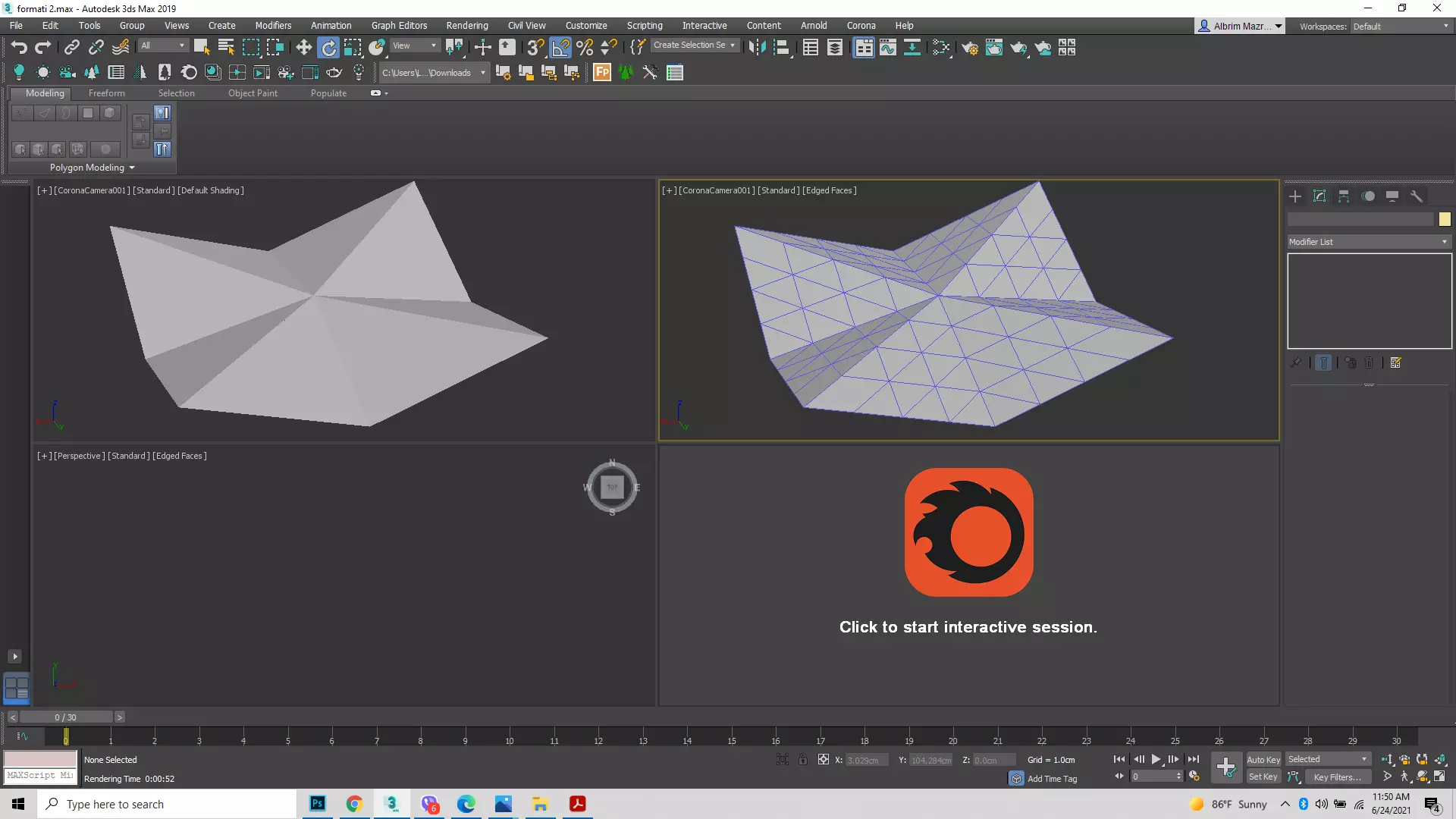Open Schematic View from toolbar

tap(912, 48)
